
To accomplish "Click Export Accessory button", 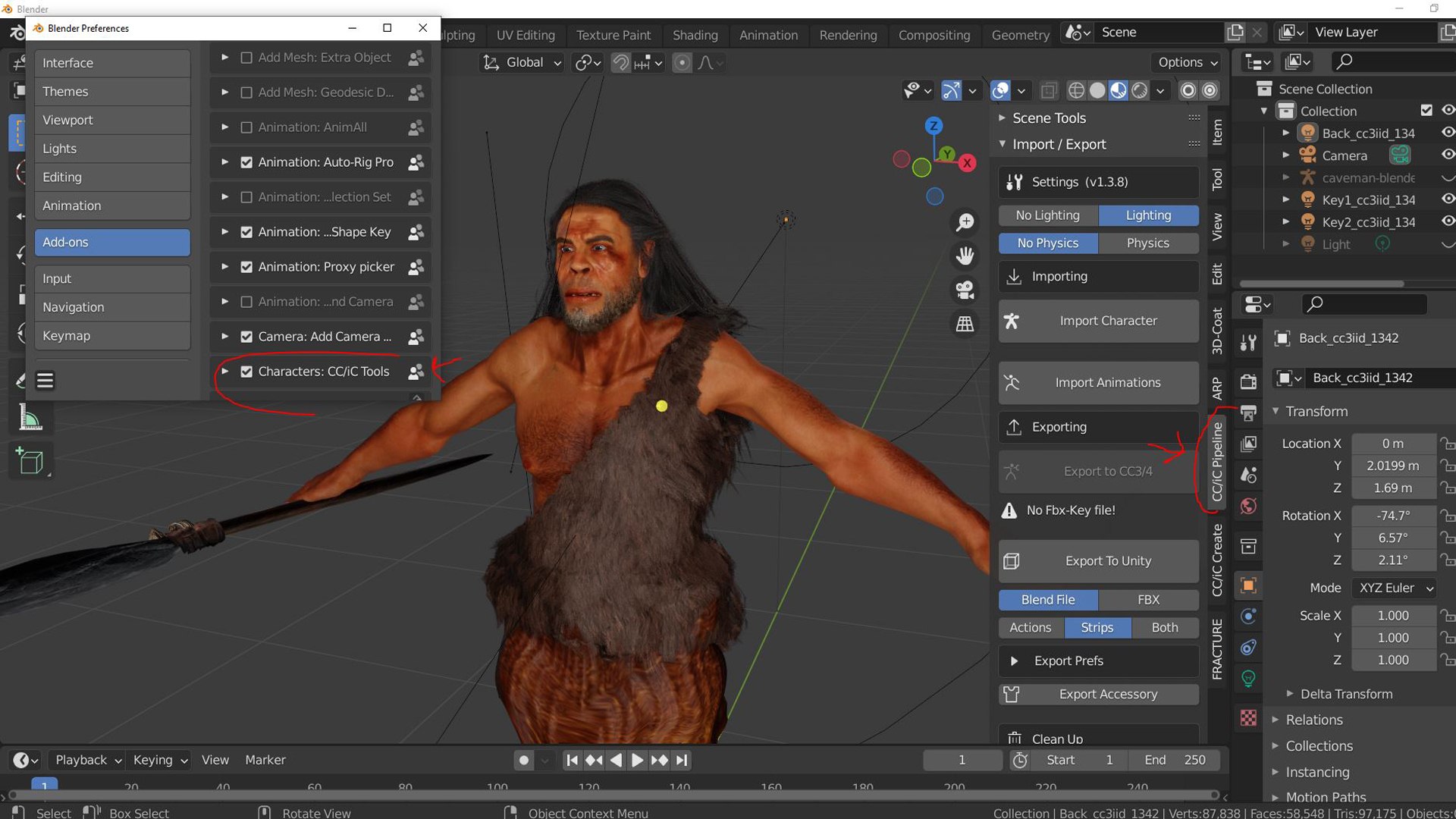I will [1098, 695].
